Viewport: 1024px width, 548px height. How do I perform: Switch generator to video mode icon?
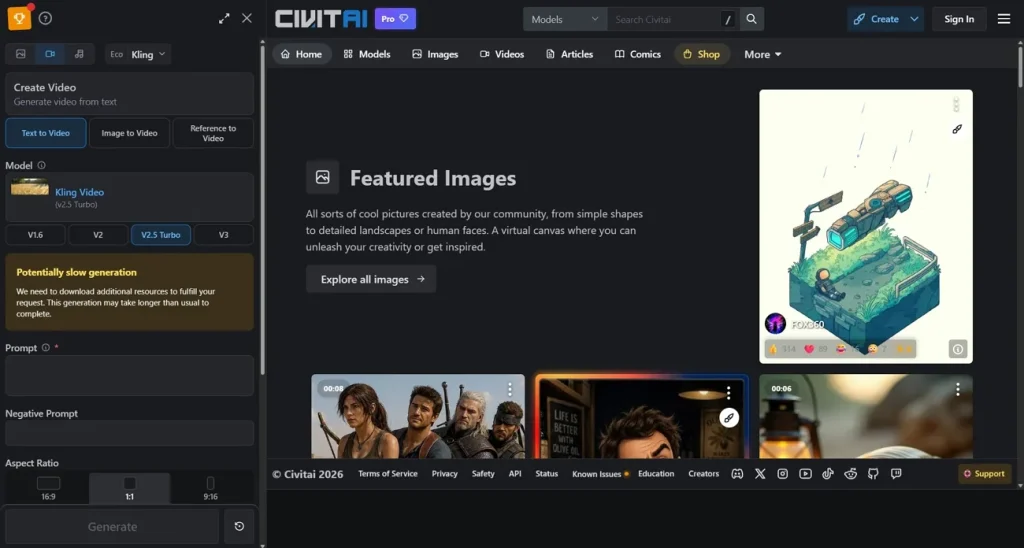coord(50,54)
